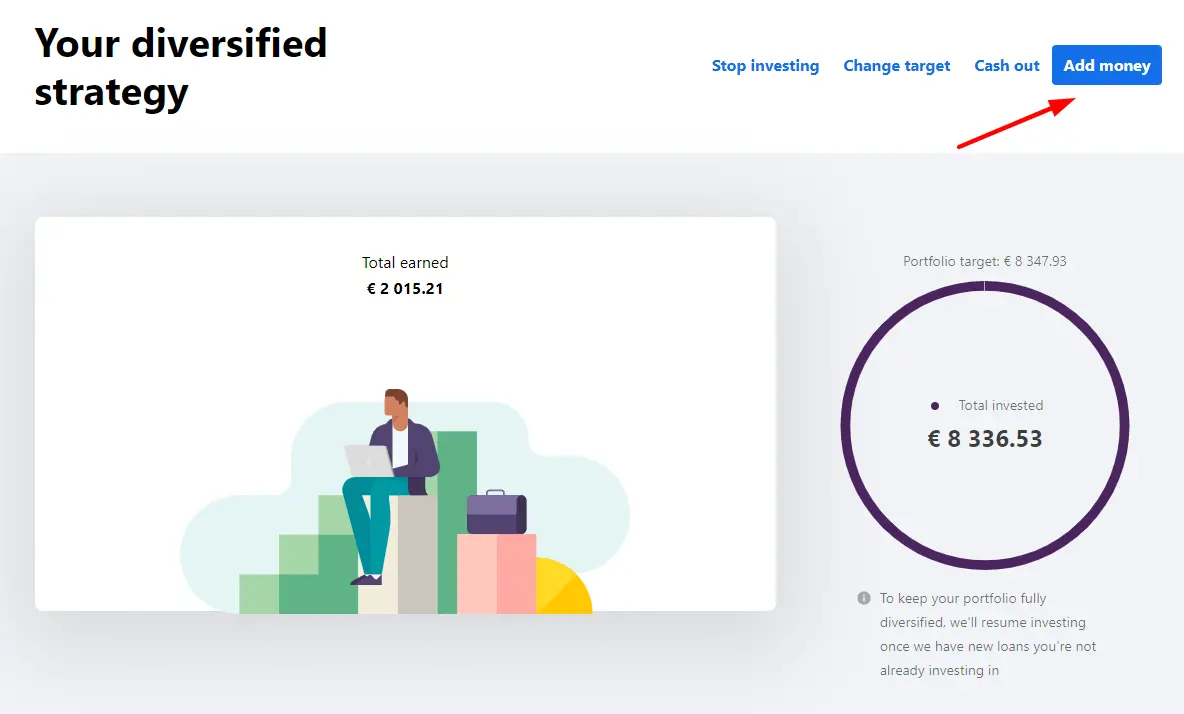Click the purple briefcase illustration
Image resolution: width=1184 pixels, height=714 pixels.
pyautogui.click(x=496, y=512)
